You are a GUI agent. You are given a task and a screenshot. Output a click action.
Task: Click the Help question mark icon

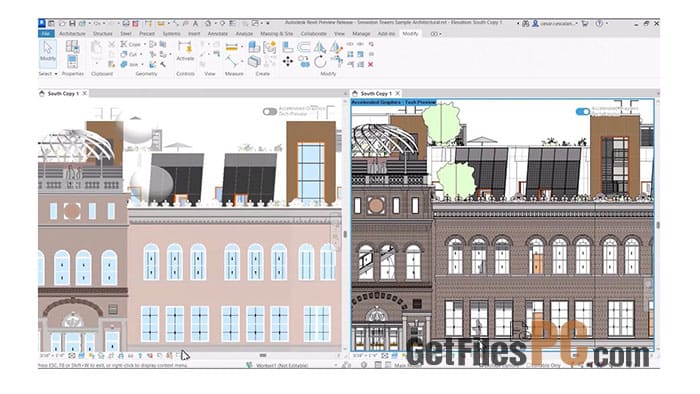[599, 23]
